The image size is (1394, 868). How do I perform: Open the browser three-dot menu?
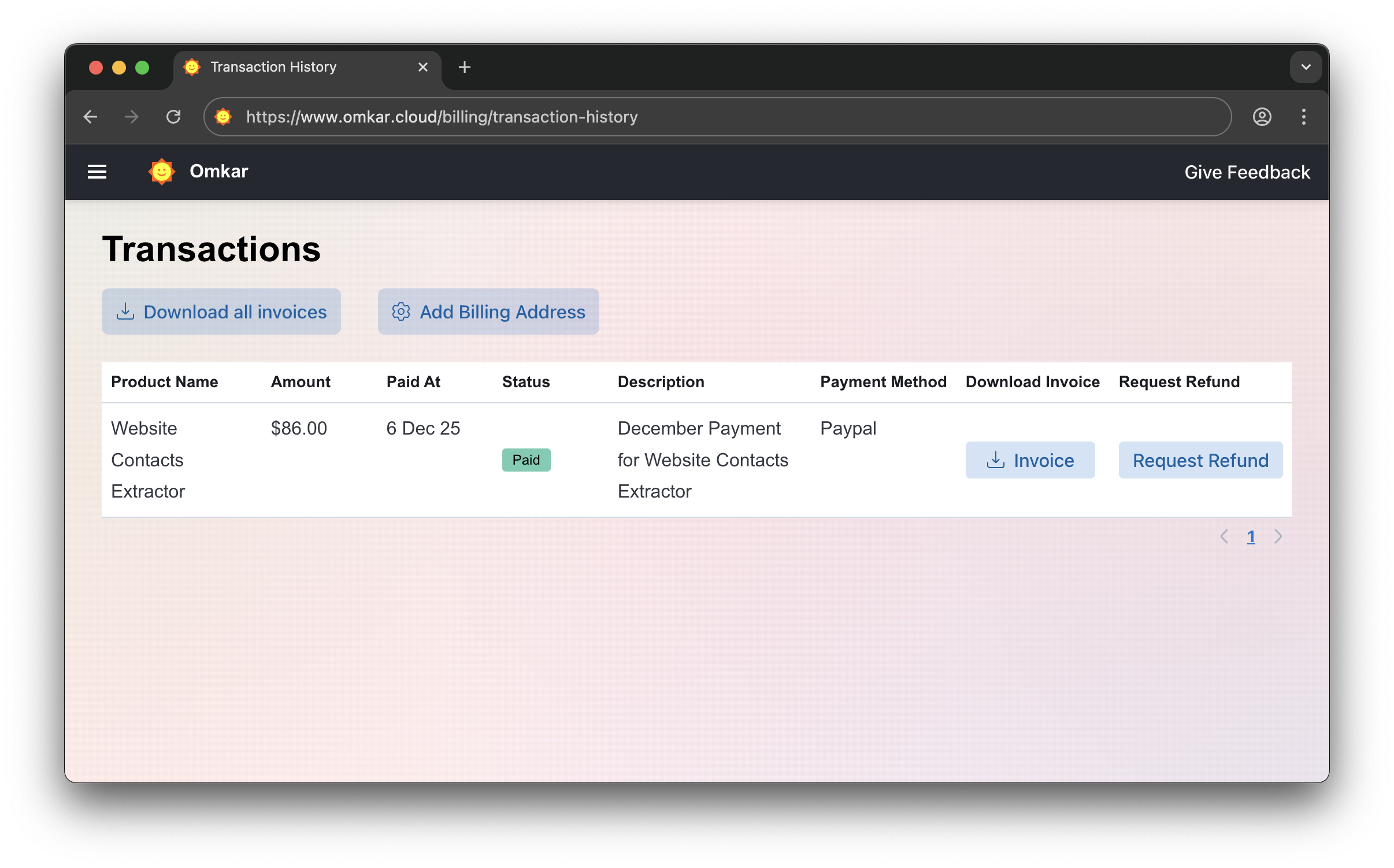(1303, 117)
